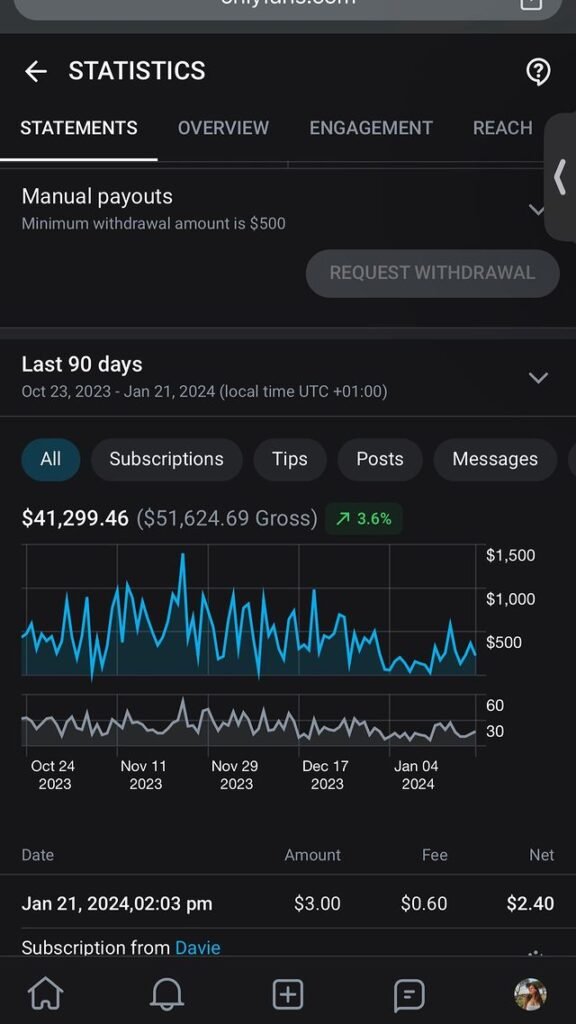Screen dimensions: 576x1024
Task: Click the $41,299.46 net earnings total
Action: 75,519
